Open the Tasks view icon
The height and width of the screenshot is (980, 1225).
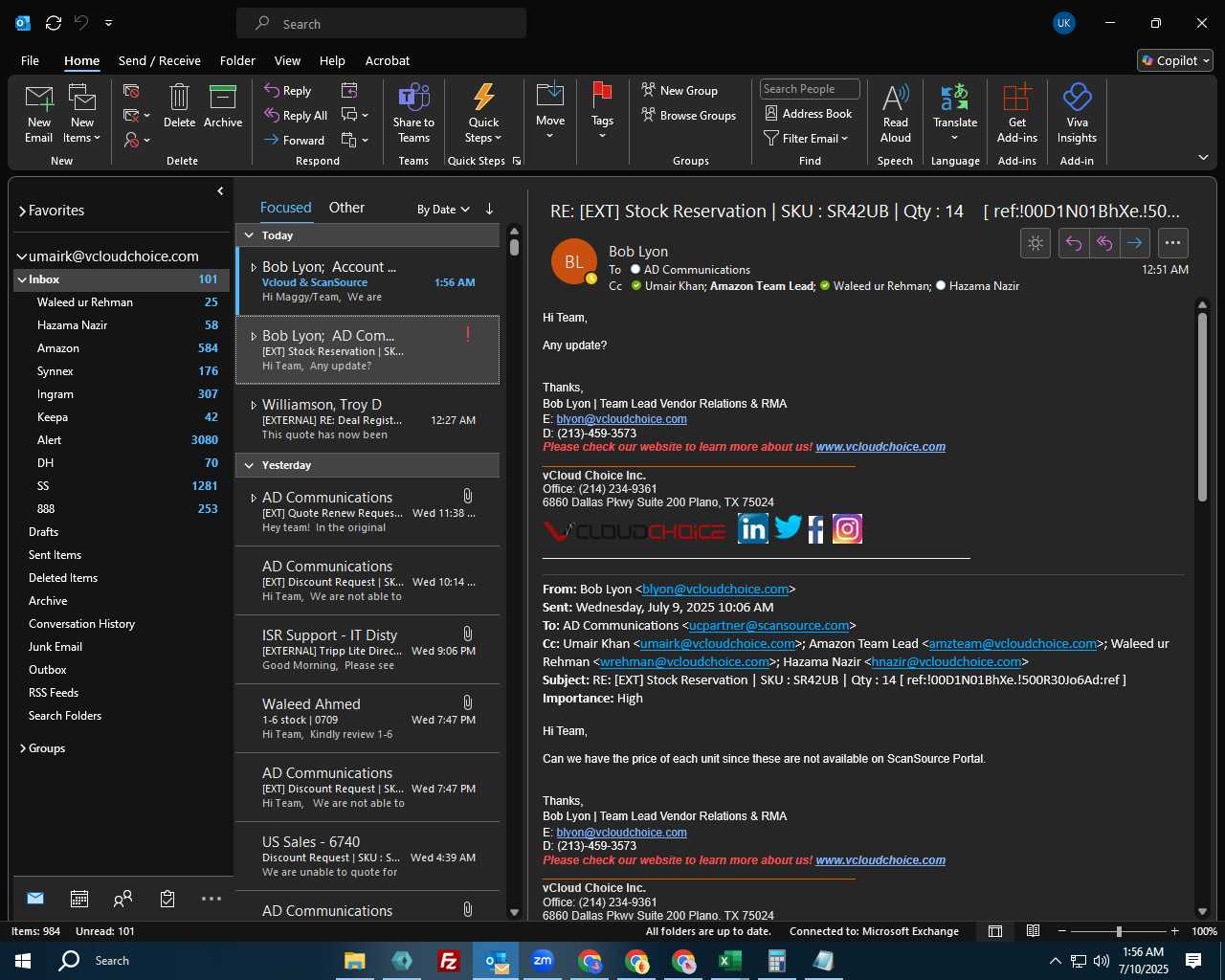point(167,899)
